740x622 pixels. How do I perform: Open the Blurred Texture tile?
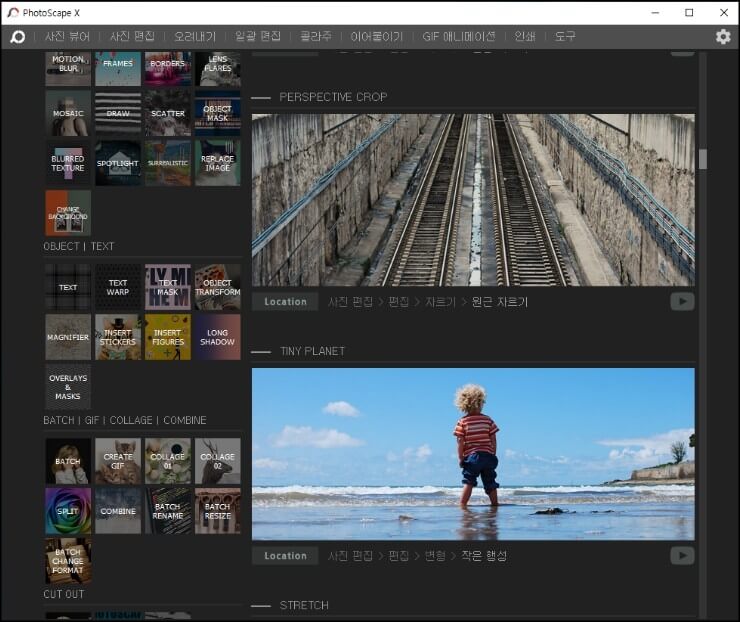coord(68,163)
